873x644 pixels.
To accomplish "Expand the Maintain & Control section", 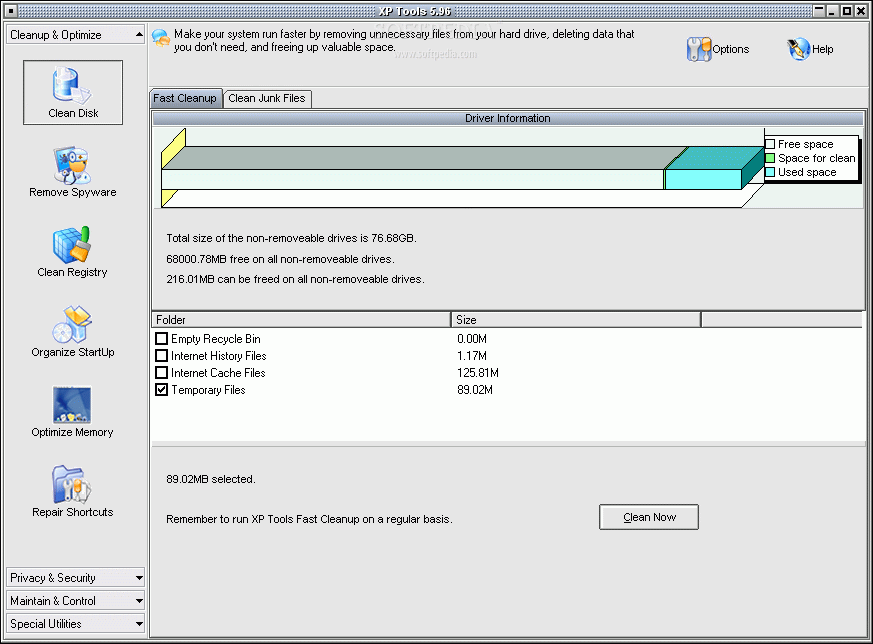I will (x=76, y=601).
